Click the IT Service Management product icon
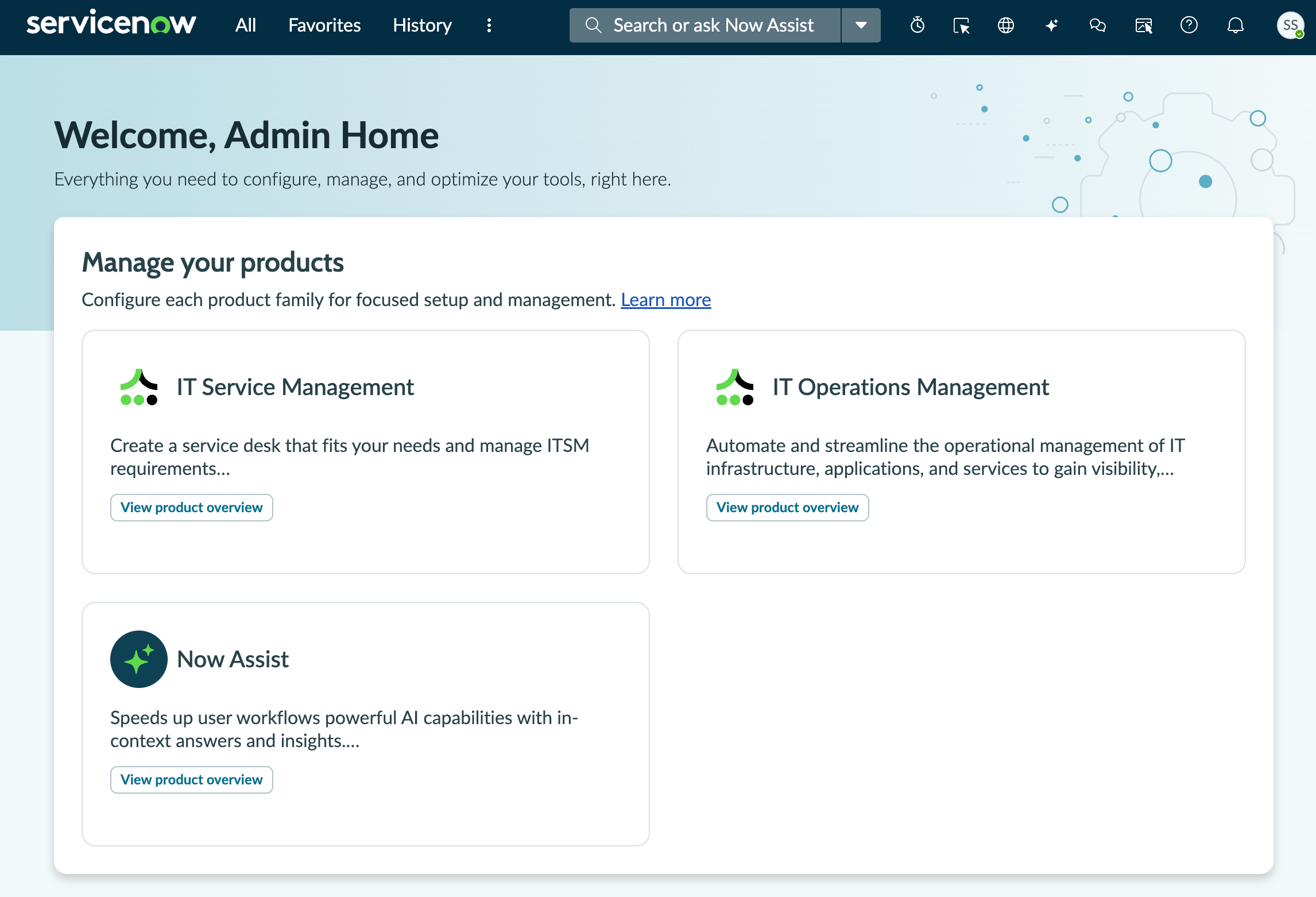This screenshot has width=1316, height=897. coord(138,387)
